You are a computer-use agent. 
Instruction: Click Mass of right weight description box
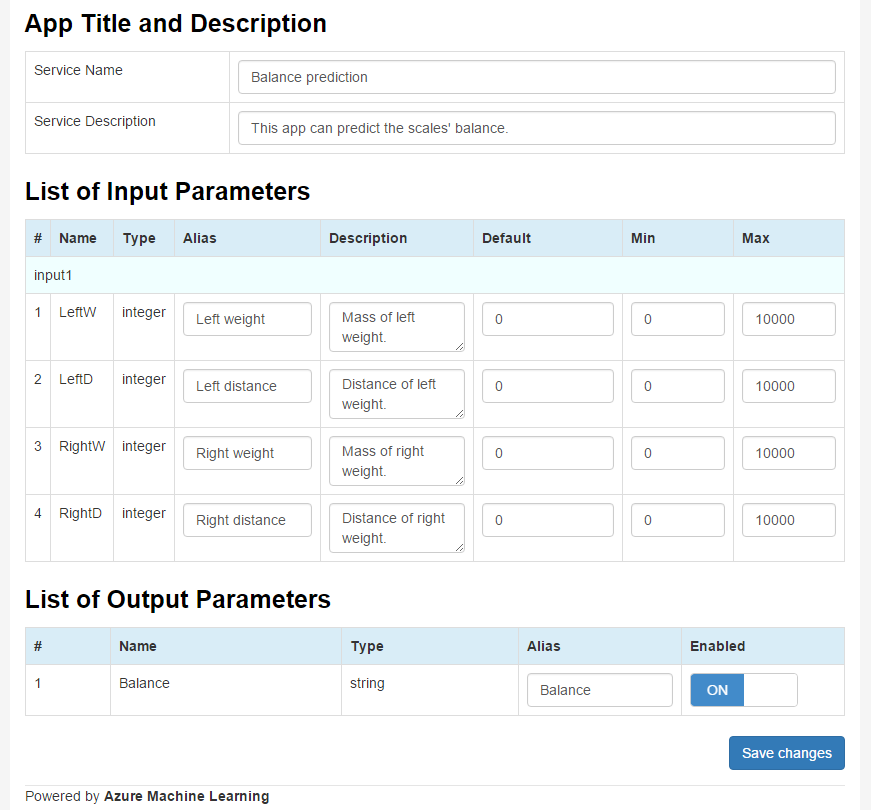point(397,461)
